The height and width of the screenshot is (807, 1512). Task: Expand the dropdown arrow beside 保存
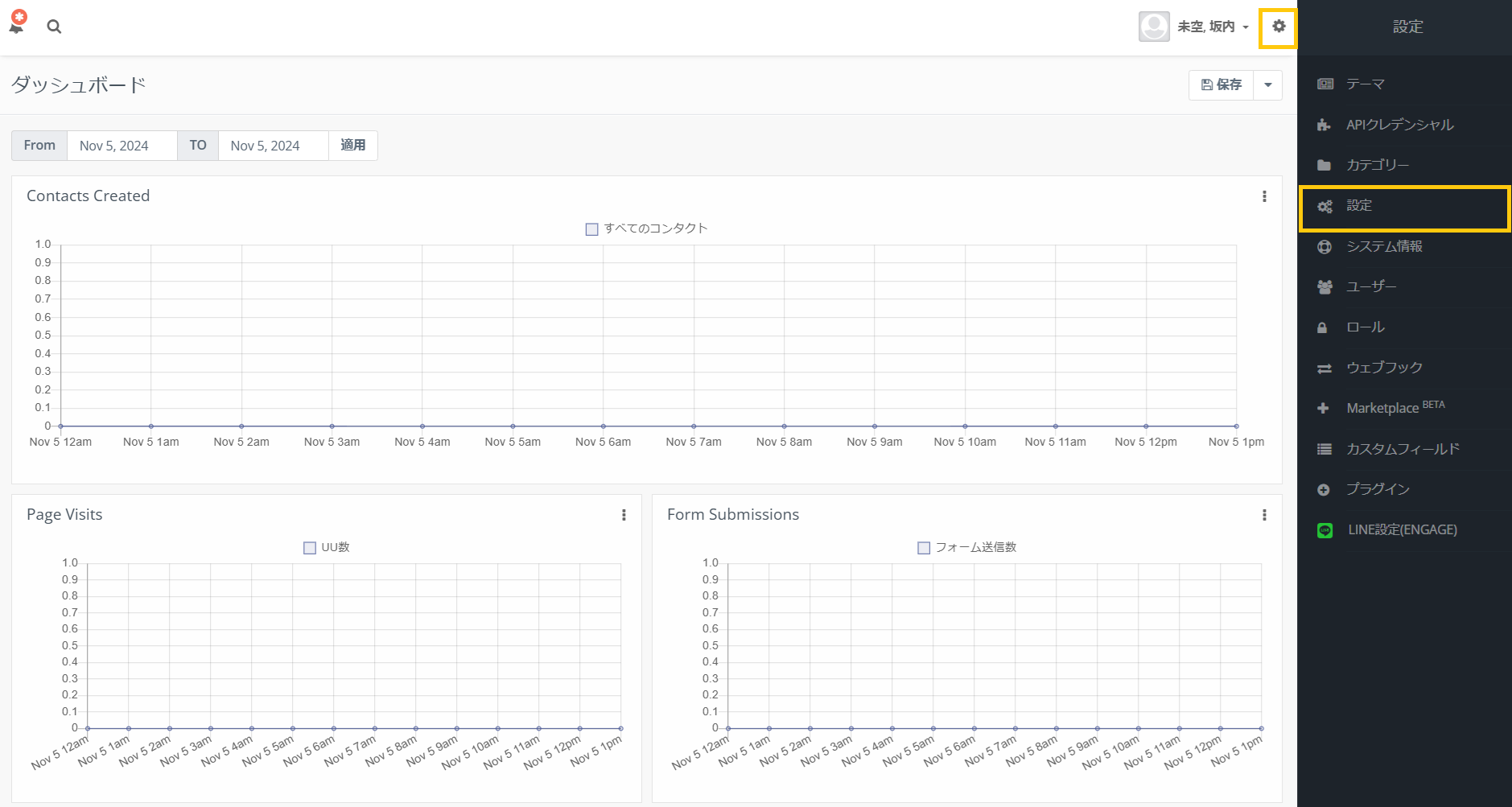click(1267, 85)
